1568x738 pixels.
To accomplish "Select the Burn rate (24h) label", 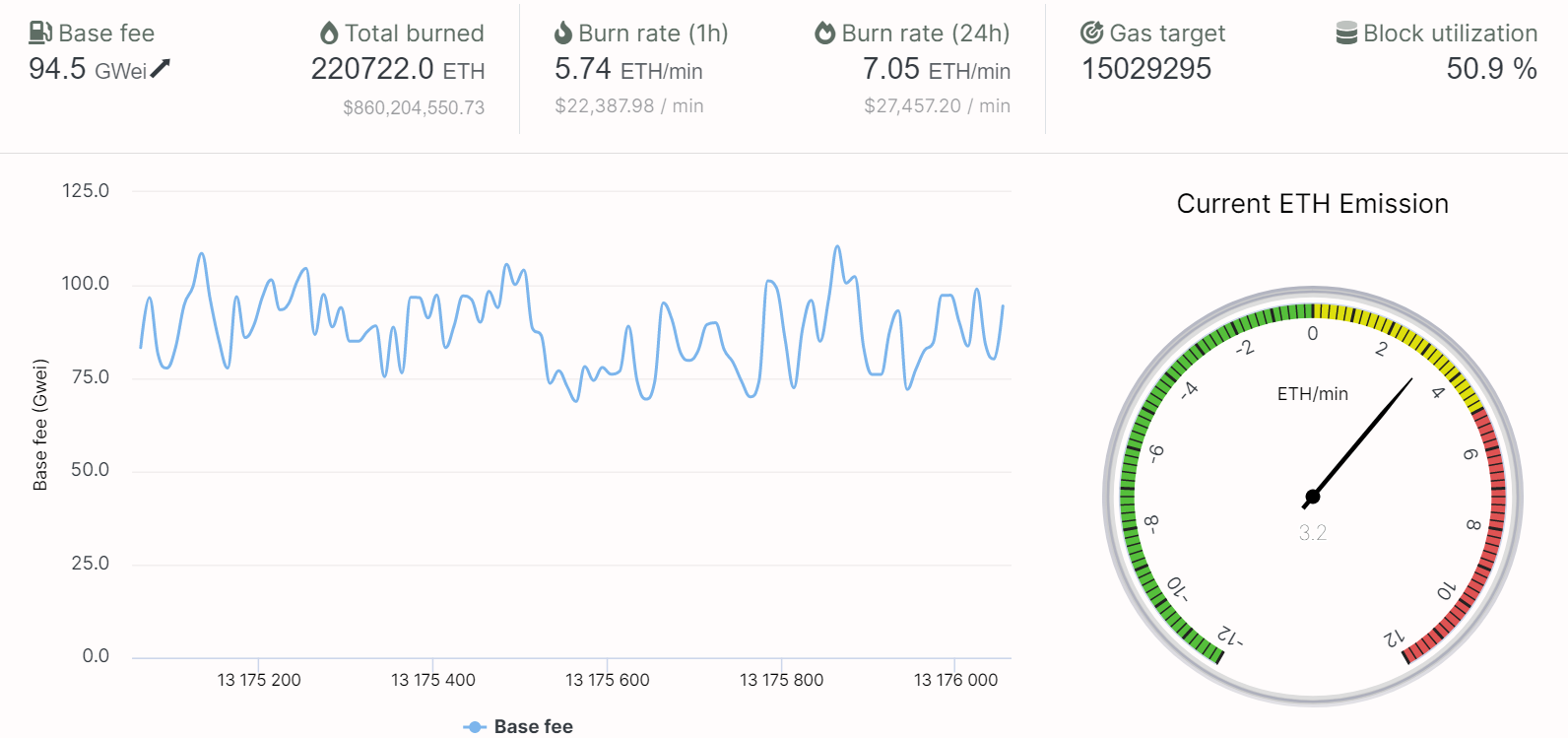I will (926, 34).
